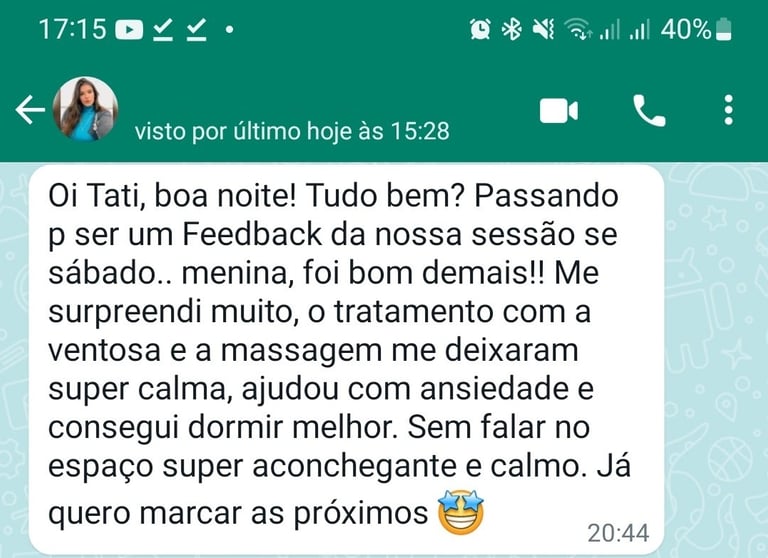Image resolution: width=768 pixels, height=558 pixels.
Task: Tap the YouTube notification icon in status bar
Action: coord(129,30)
